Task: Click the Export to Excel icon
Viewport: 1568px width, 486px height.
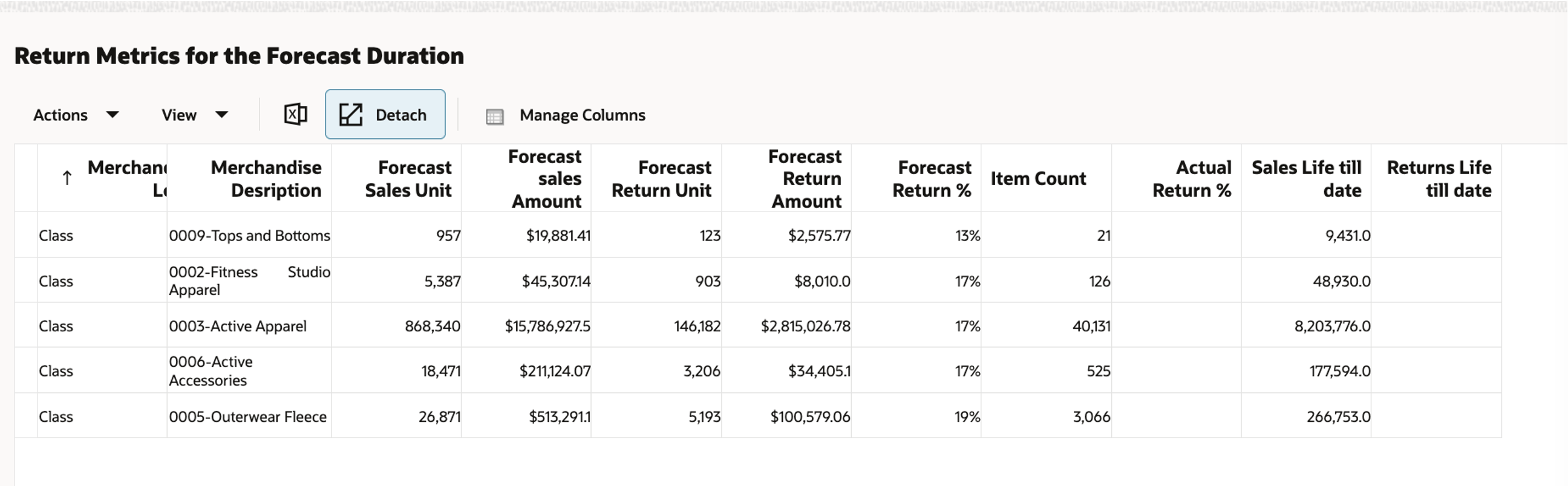Action: [295, 114]
